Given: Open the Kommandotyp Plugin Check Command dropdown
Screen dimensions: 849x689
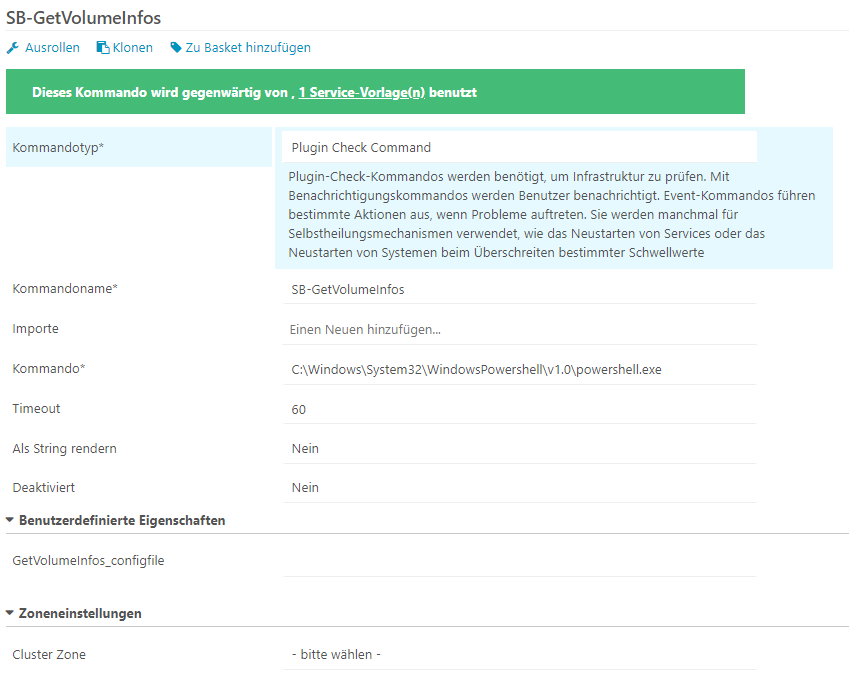Looking at the screenshot, I should tap(519, 147).
